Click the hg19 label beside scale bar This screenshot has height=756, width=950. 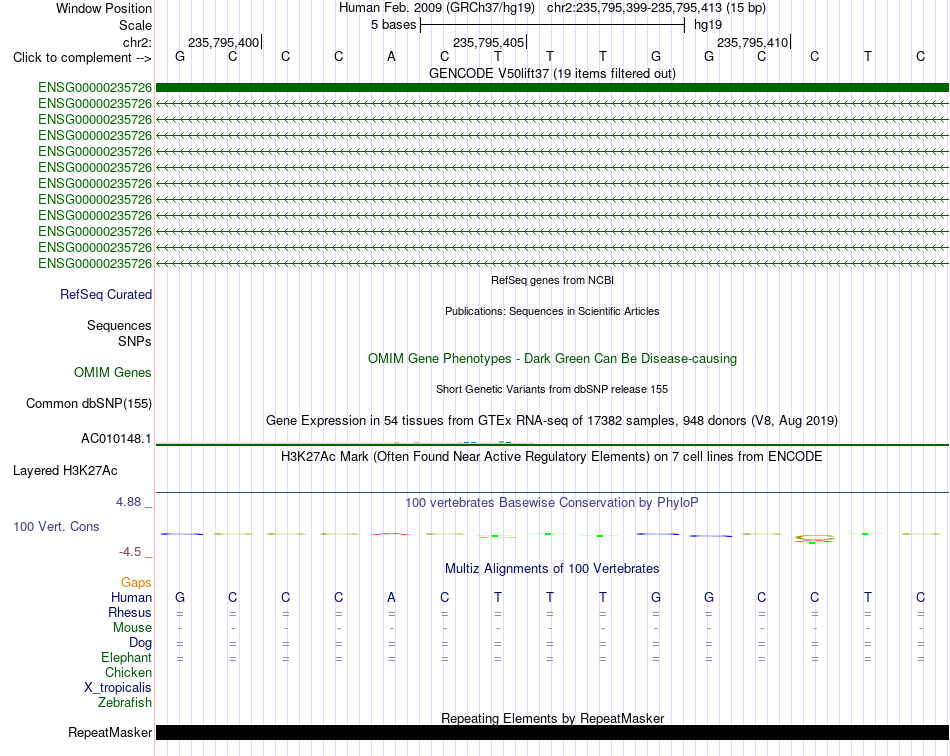708,25
